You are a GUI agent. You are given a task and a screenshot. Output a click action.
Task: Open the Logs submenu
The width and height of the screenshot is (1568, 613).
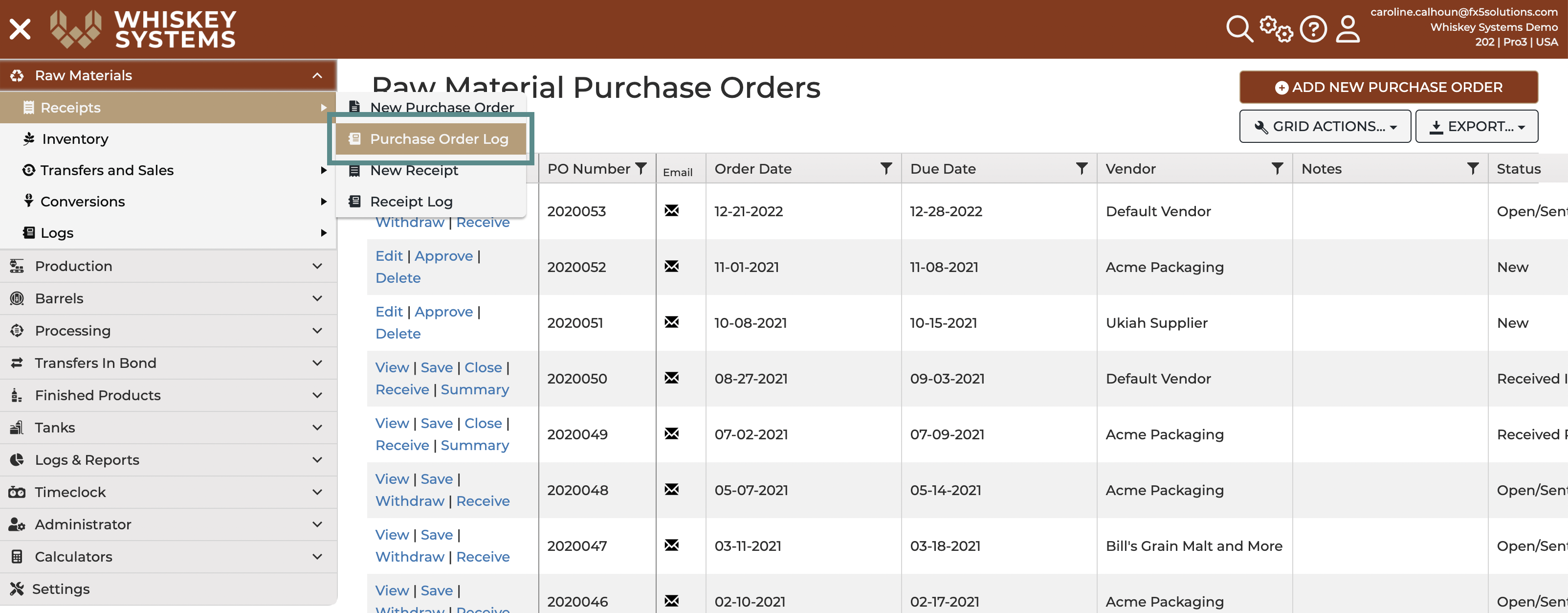click(x=168, y=233)
